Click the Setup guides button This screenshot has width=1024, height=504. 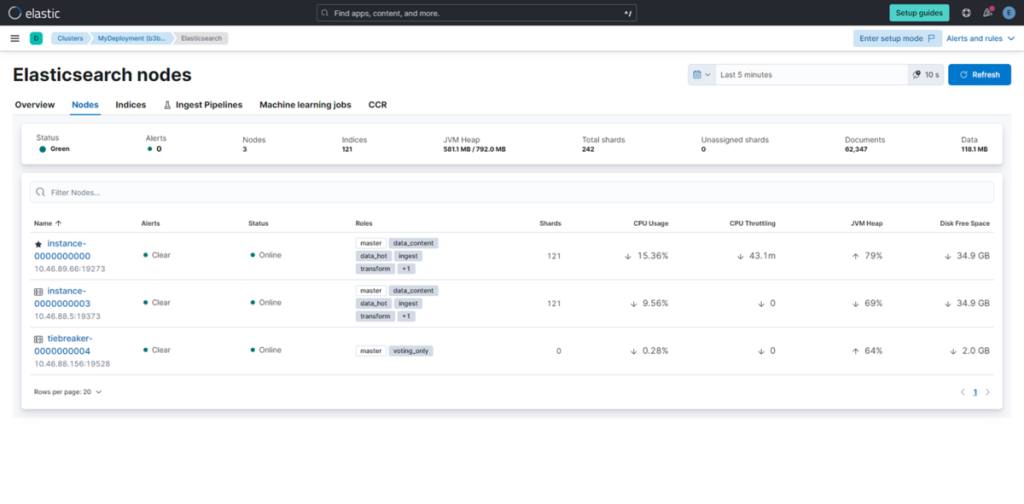pyautogui.click(x=919, y=13)
